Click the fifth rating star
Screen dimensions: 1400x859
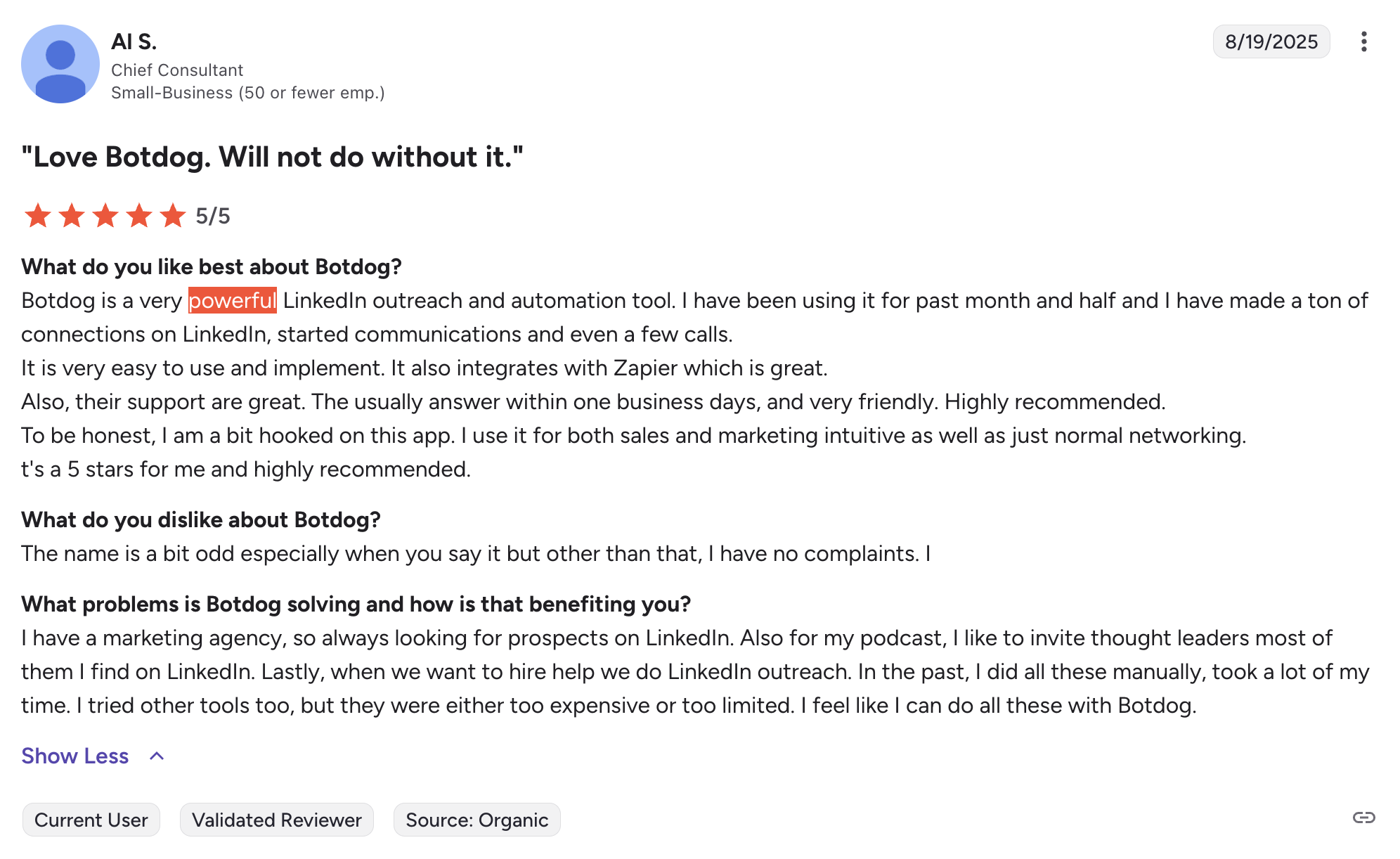pos(173,216)
